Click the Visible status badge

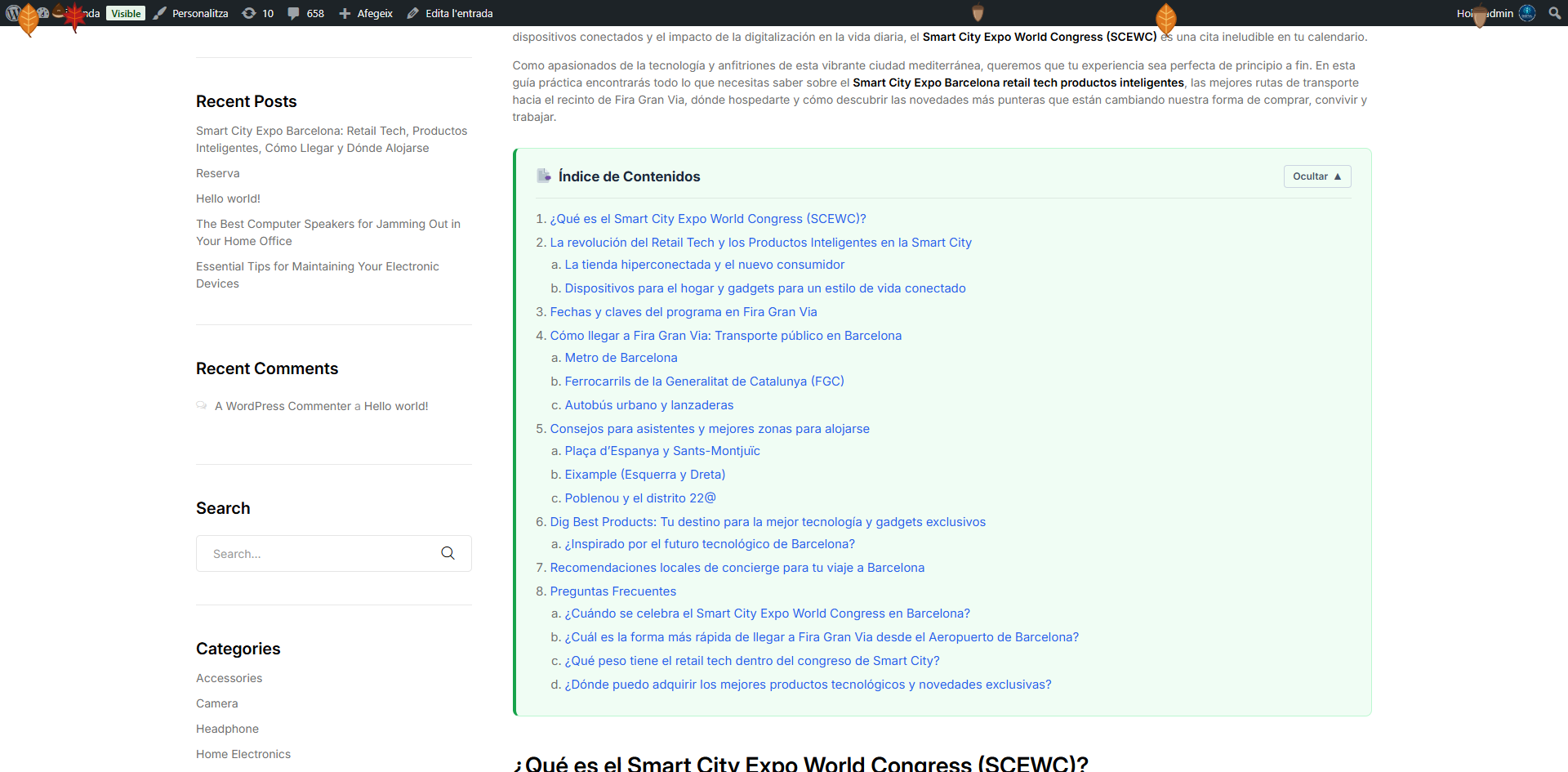(x=126, y=13)
